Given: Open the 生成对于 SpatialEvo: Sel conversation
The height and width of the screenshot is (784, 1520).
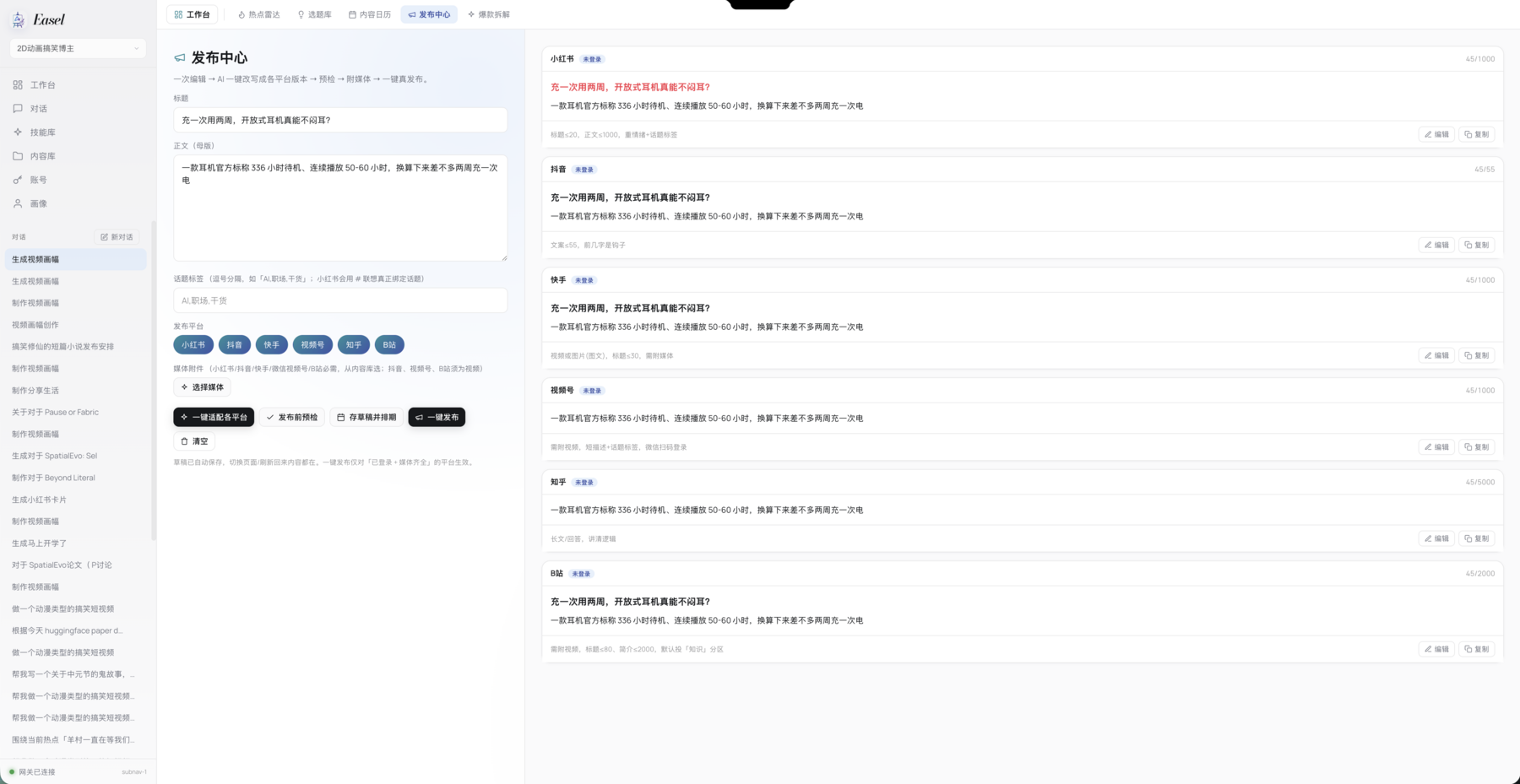Looking at the screenshot, I should (x=76, y=456).
